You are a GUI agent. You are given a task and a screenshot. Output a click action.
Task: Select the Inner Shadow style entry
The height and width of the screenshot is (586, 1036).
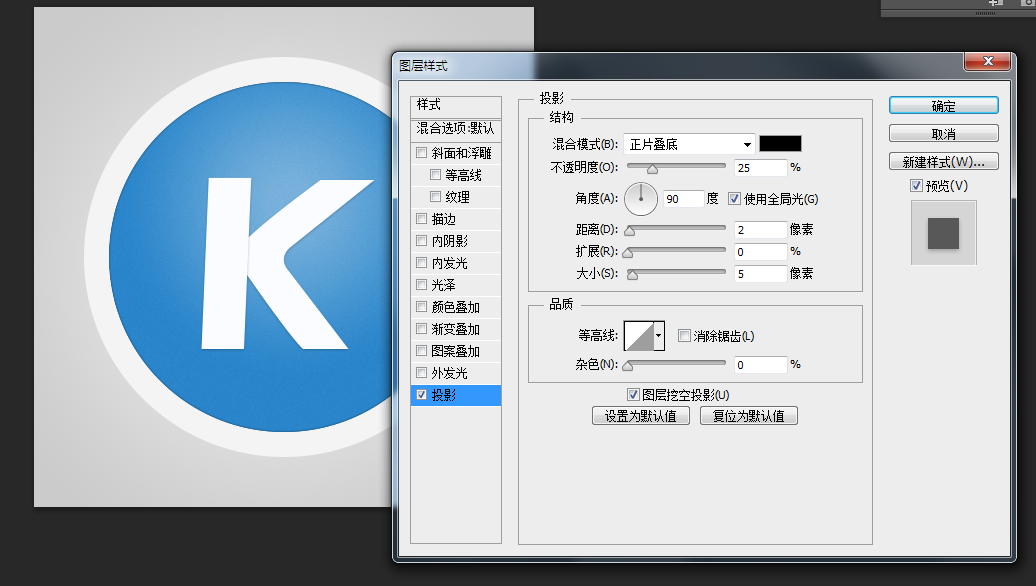(x=453, y=240)
